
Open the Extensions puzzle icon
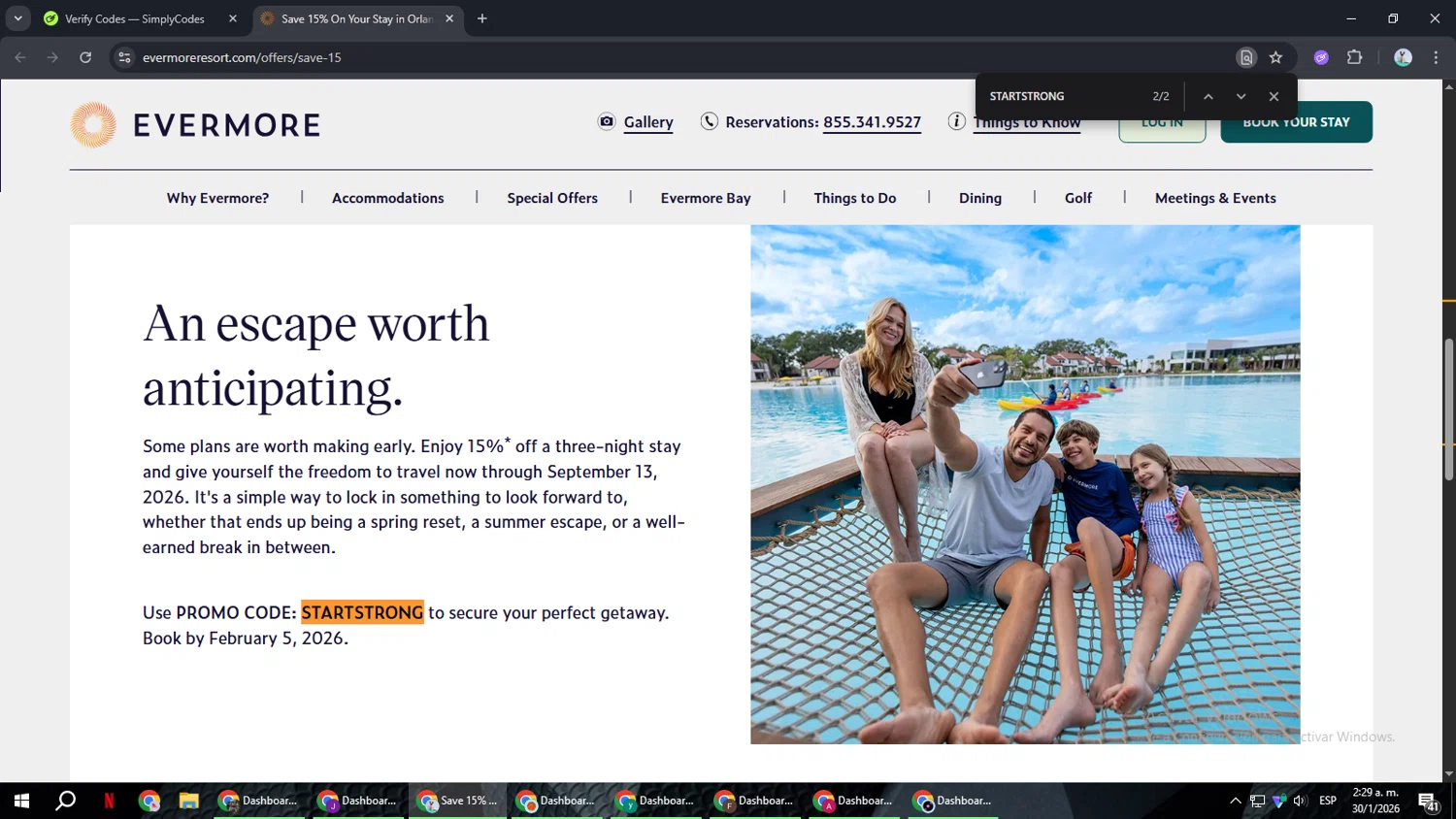click(x=1354, y=57)
